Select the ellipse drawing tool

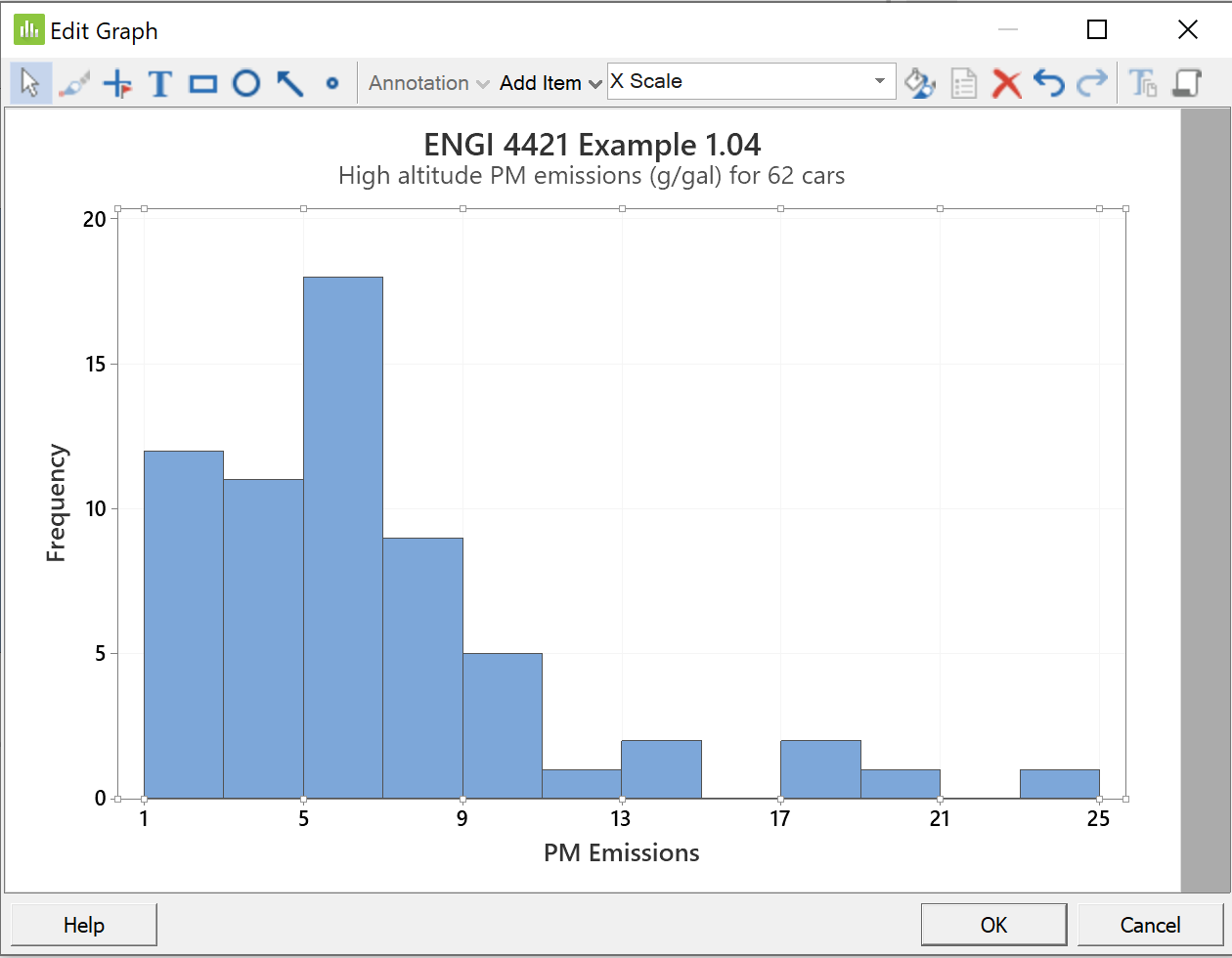point(246,84)
